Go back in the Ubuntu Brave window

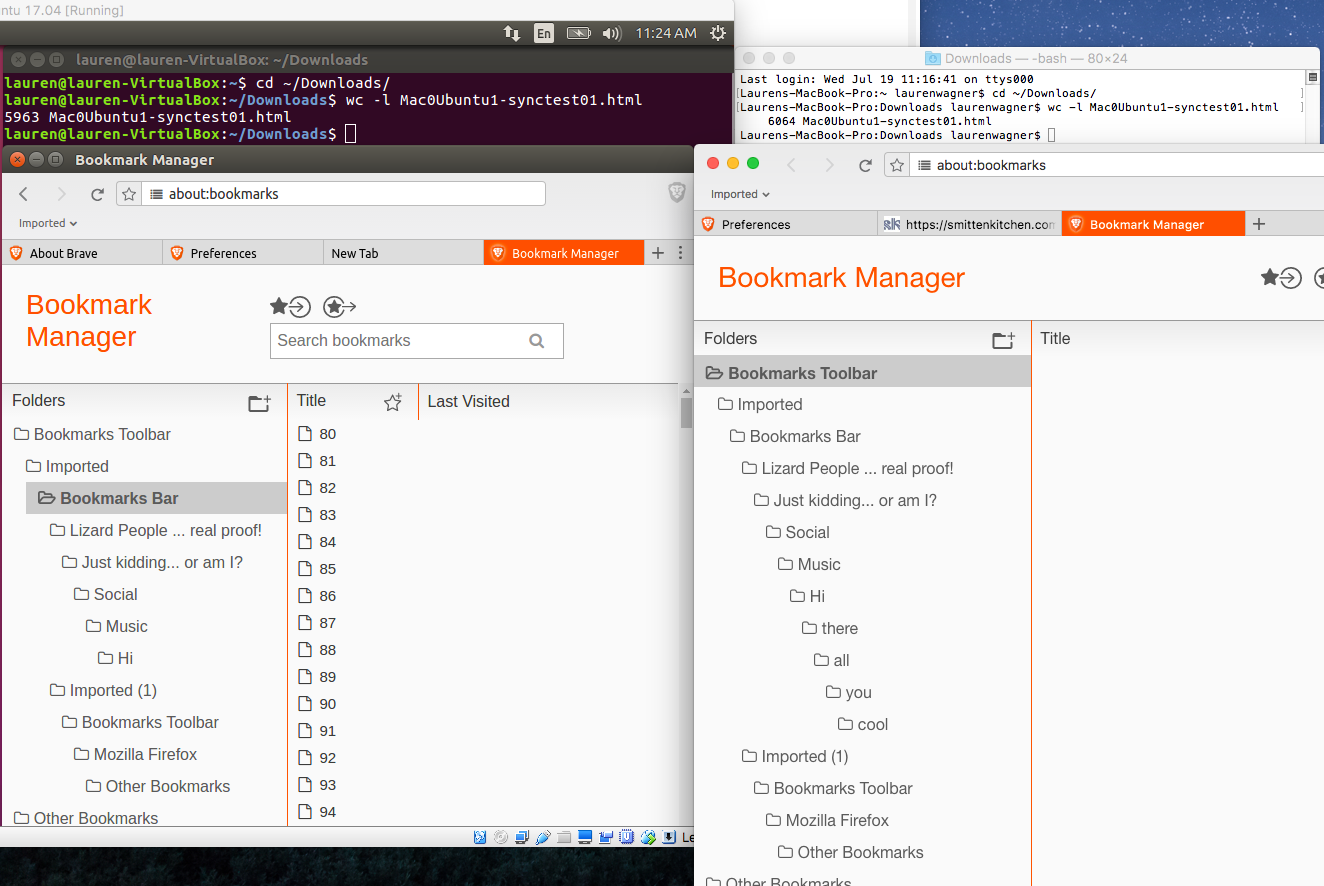click(x=24, y=194)
